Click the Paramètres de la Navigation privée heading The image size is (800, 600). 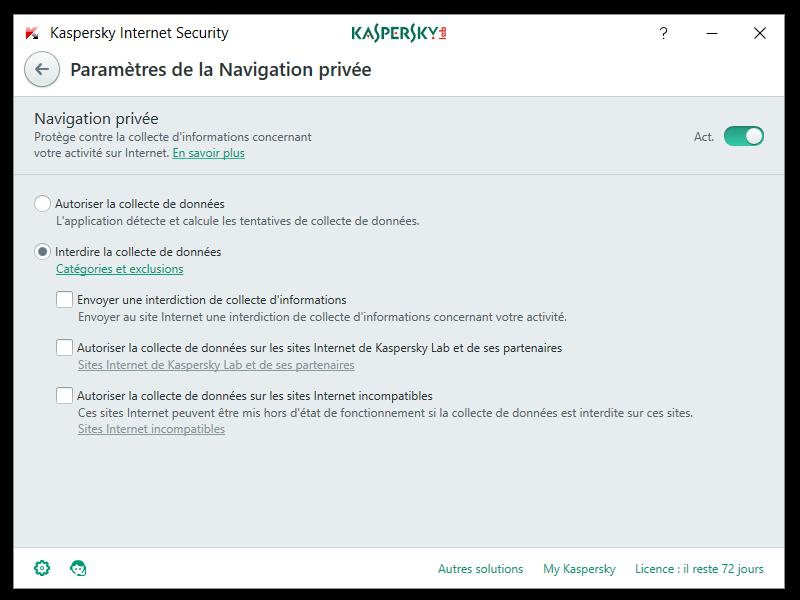(x=220, y=70)
